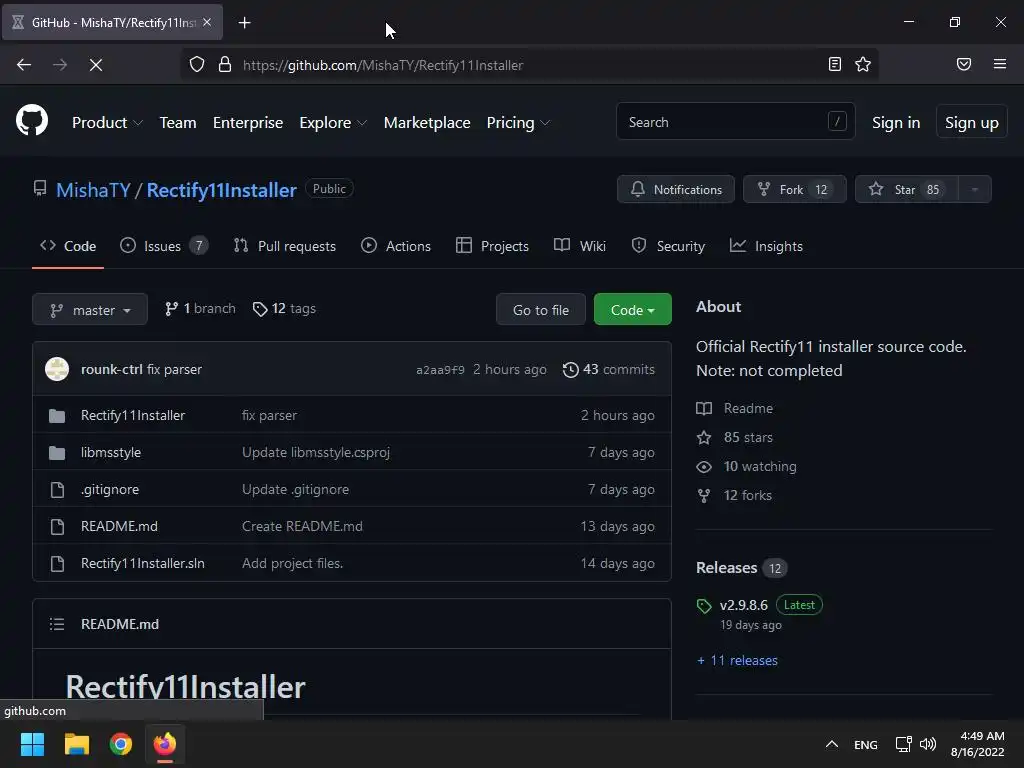Expand the Pricing menu
Viewport: 1024px width, 768px height.
click(518, 123)
